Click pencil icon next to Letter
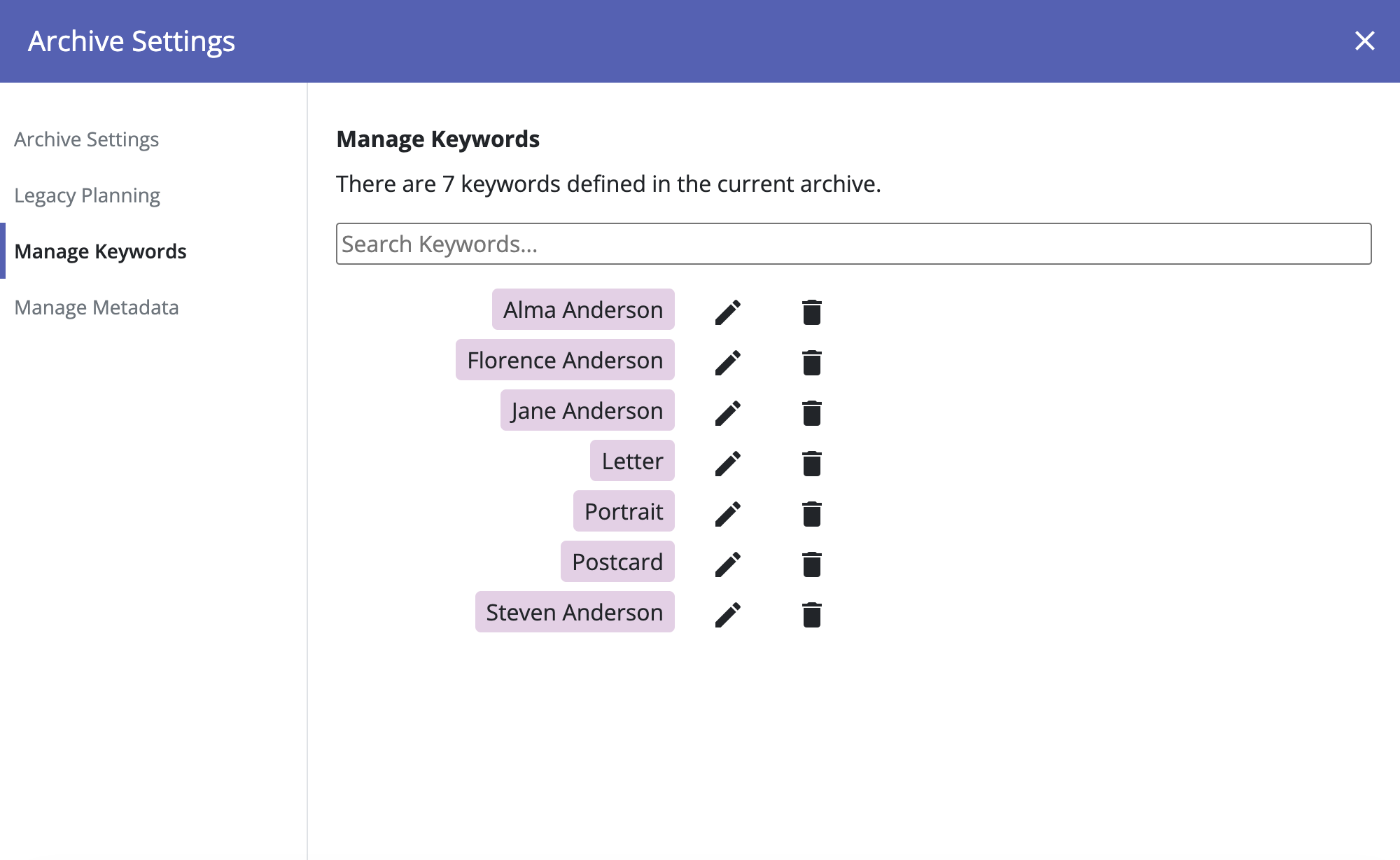Screen dimensions: 1400x860 coord(728,464)
